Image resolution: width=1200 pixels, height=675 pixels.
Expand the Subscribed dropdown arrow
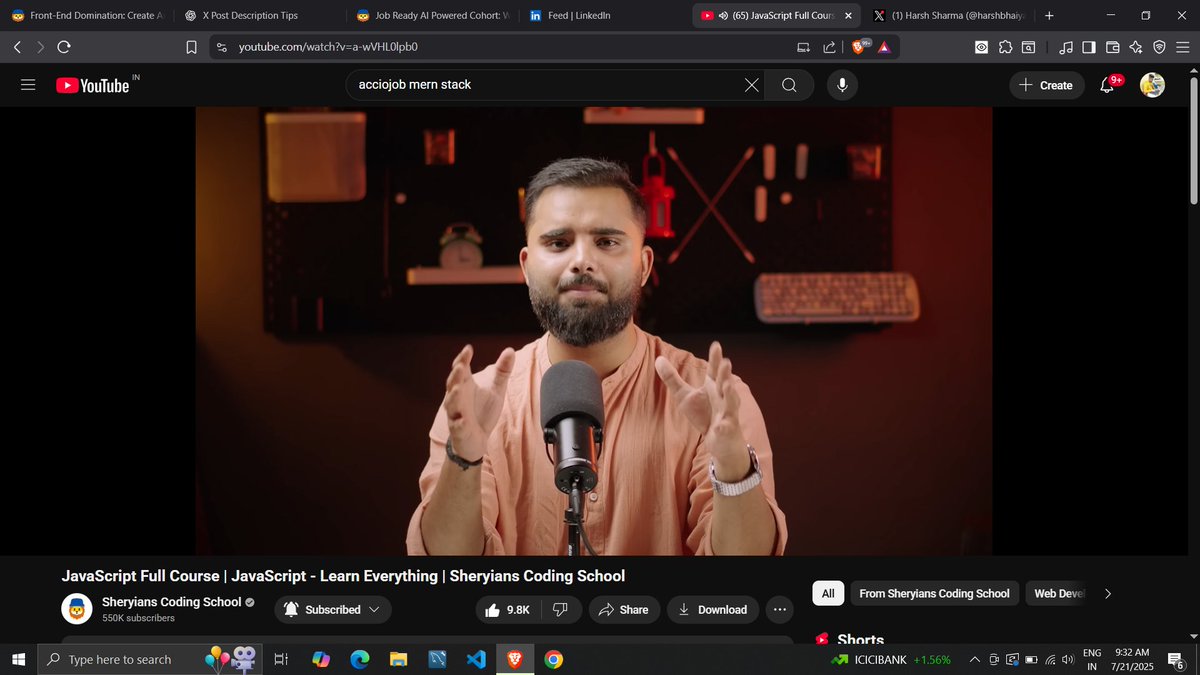[x=374, y=609]
